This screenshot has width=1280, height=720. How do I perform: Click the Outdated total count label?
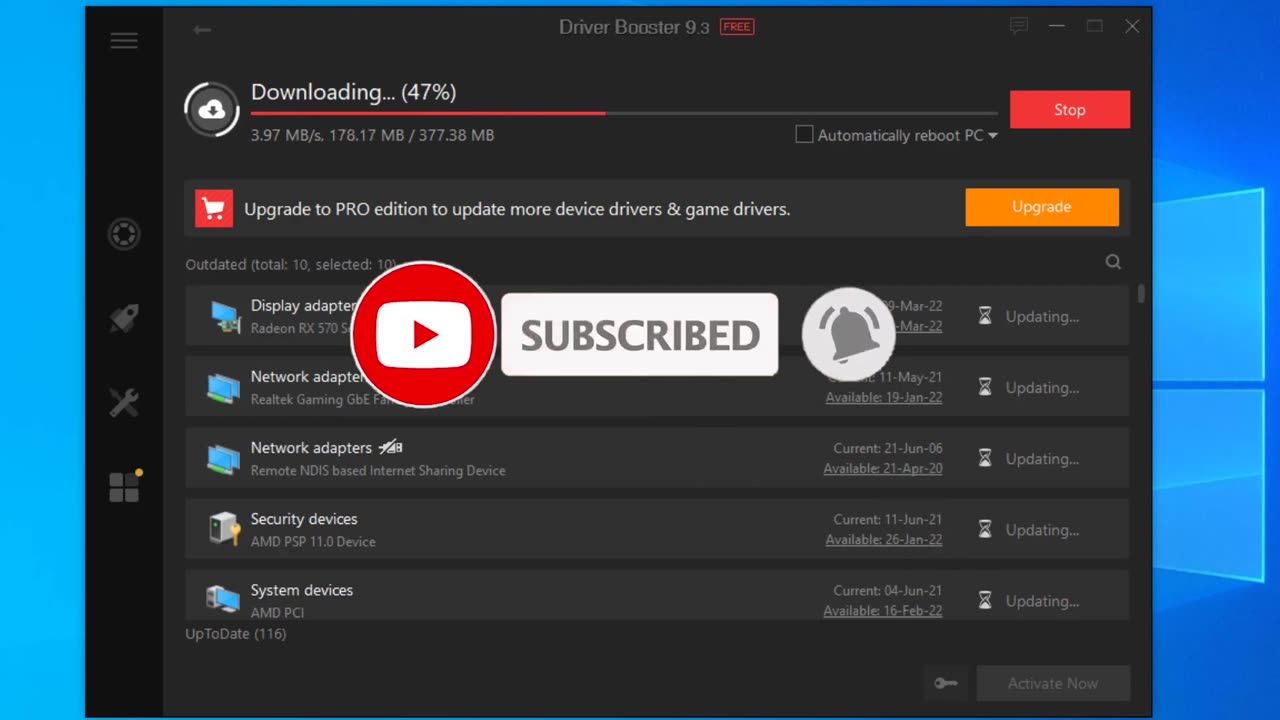(291, 265)
